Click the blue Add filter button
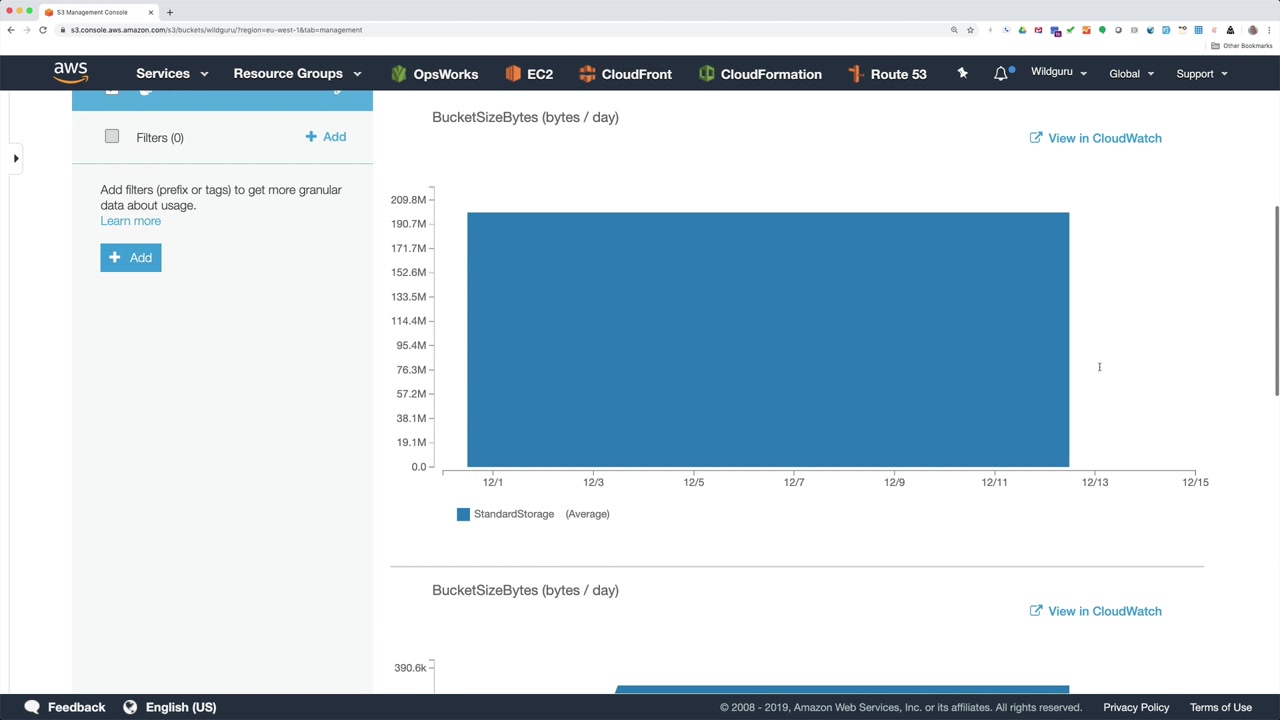Screen dimensions: 1280x720 130,258
